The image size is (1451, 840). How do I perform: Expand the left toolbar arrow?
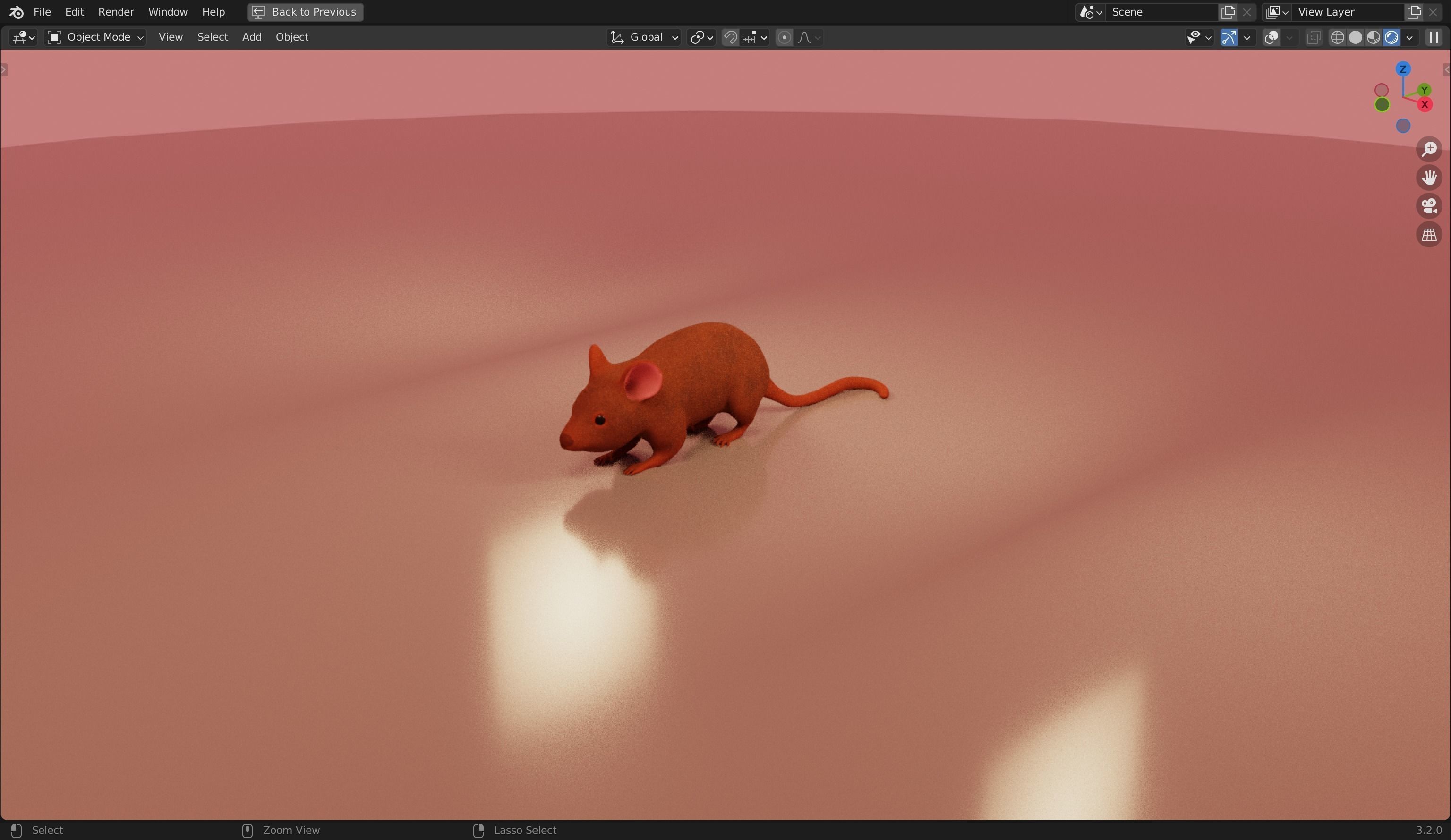(4, 70)
